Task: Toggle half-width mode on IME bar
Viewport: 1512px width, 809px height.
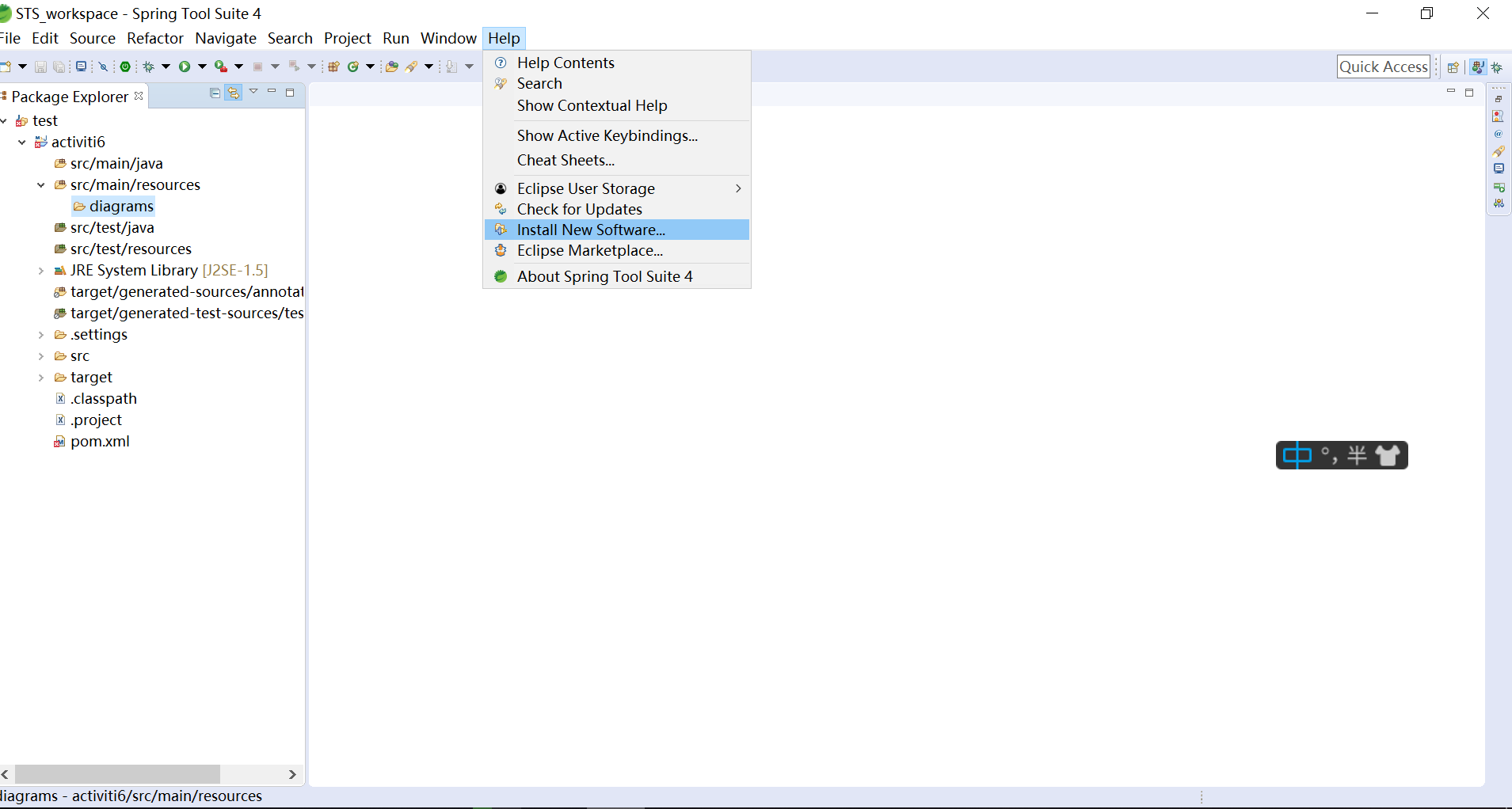Action: tap(1357, 455)
